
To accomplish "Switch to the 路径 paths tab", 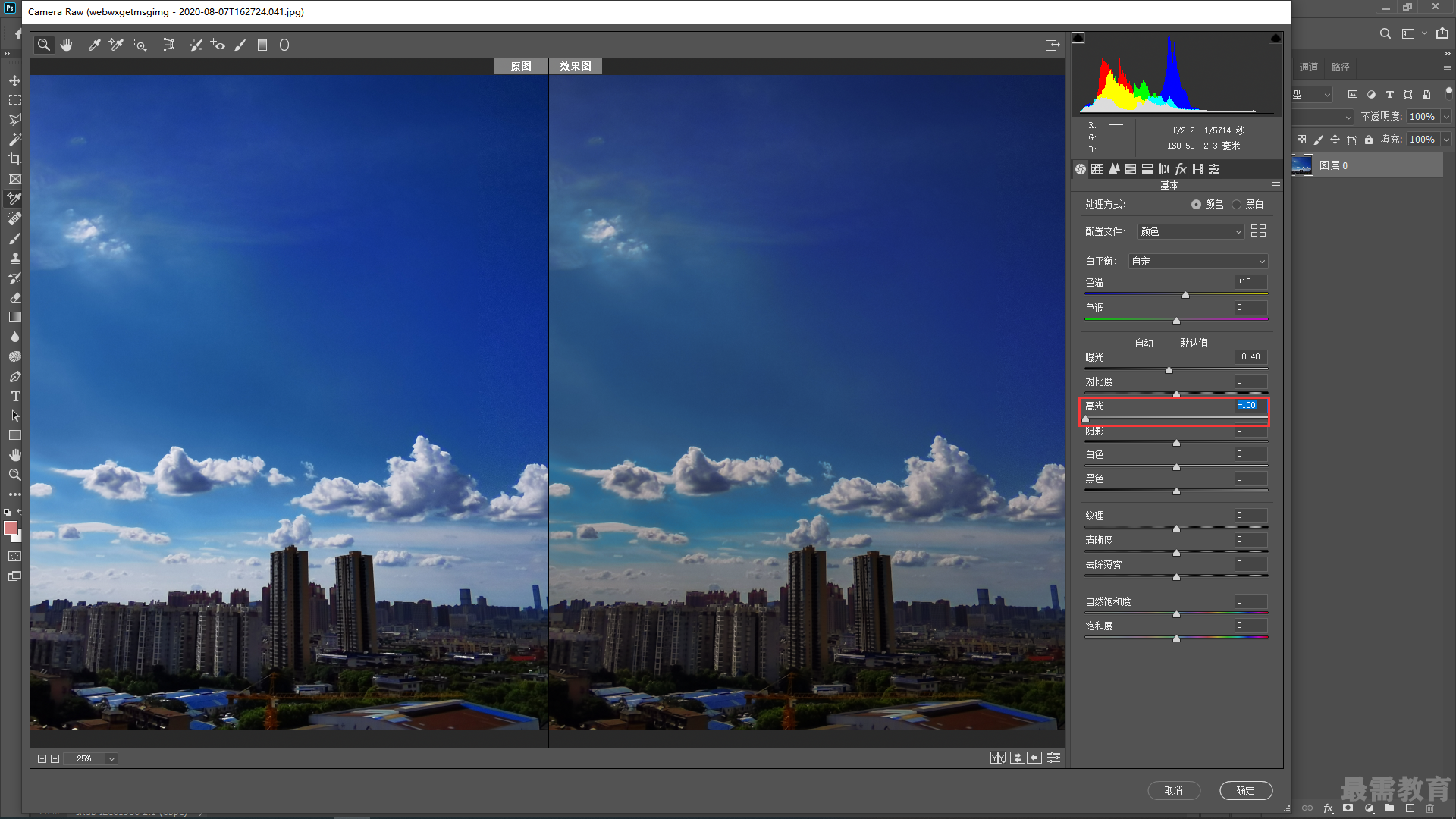I will pyautogui.click(x=1340, y=67).
